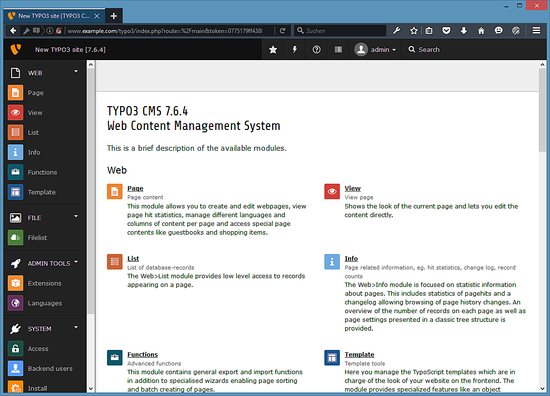Open the flush caches lightning icon
The height and width of the screenshot is (396, 550).
[295, 49]
